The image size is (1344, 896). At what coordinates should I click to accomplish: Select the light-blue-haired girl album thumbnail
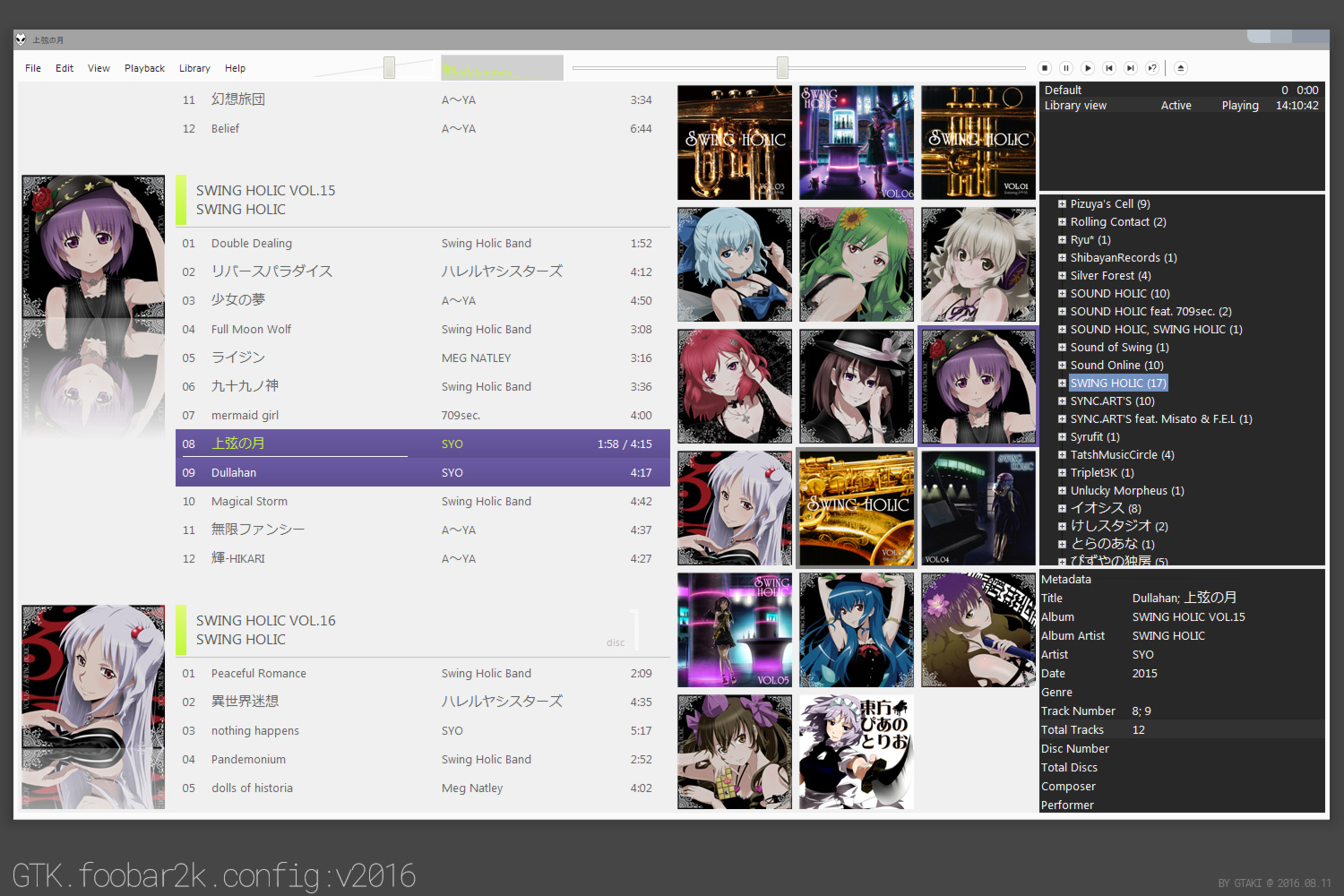click(x=735, y=264)
